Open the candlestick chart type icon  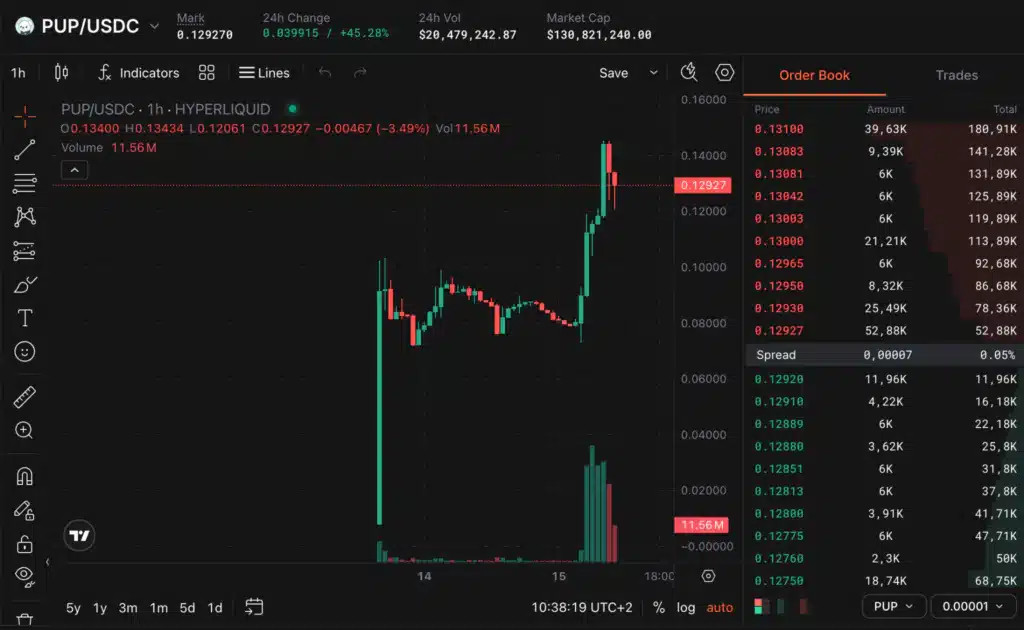[x=61, y=72]
